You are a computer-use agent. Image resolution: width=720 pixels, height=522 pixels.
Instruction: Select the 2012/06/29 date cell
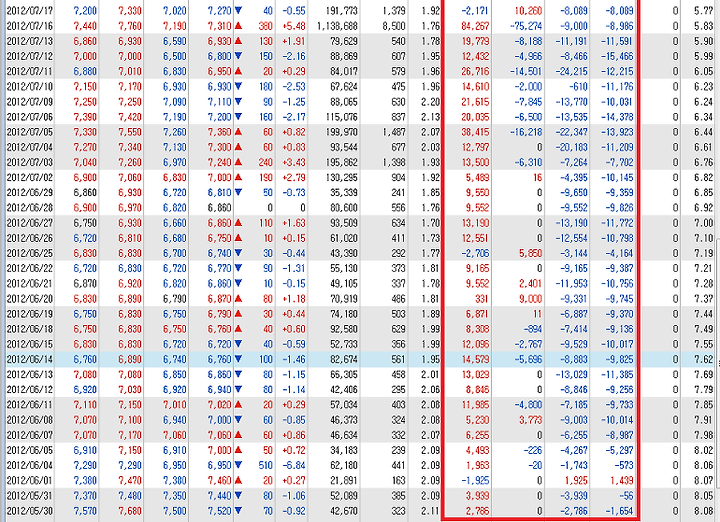(x=30, y=192)
